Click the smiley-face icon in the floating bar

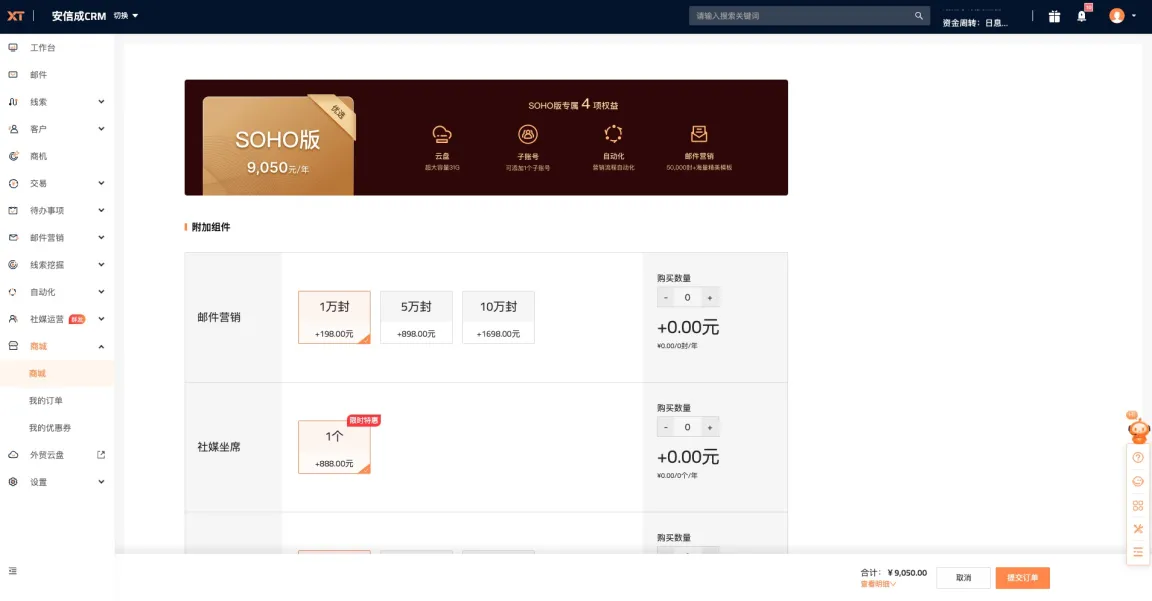1138,481
